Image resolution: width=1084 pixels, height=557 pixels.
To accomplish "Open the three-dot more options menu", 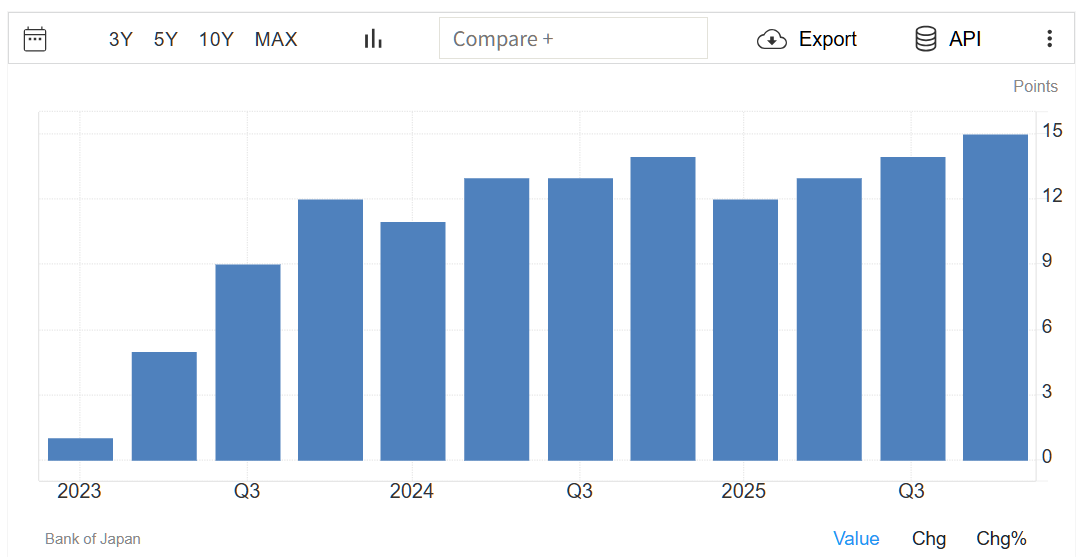I will click(x=1049, y=39).
